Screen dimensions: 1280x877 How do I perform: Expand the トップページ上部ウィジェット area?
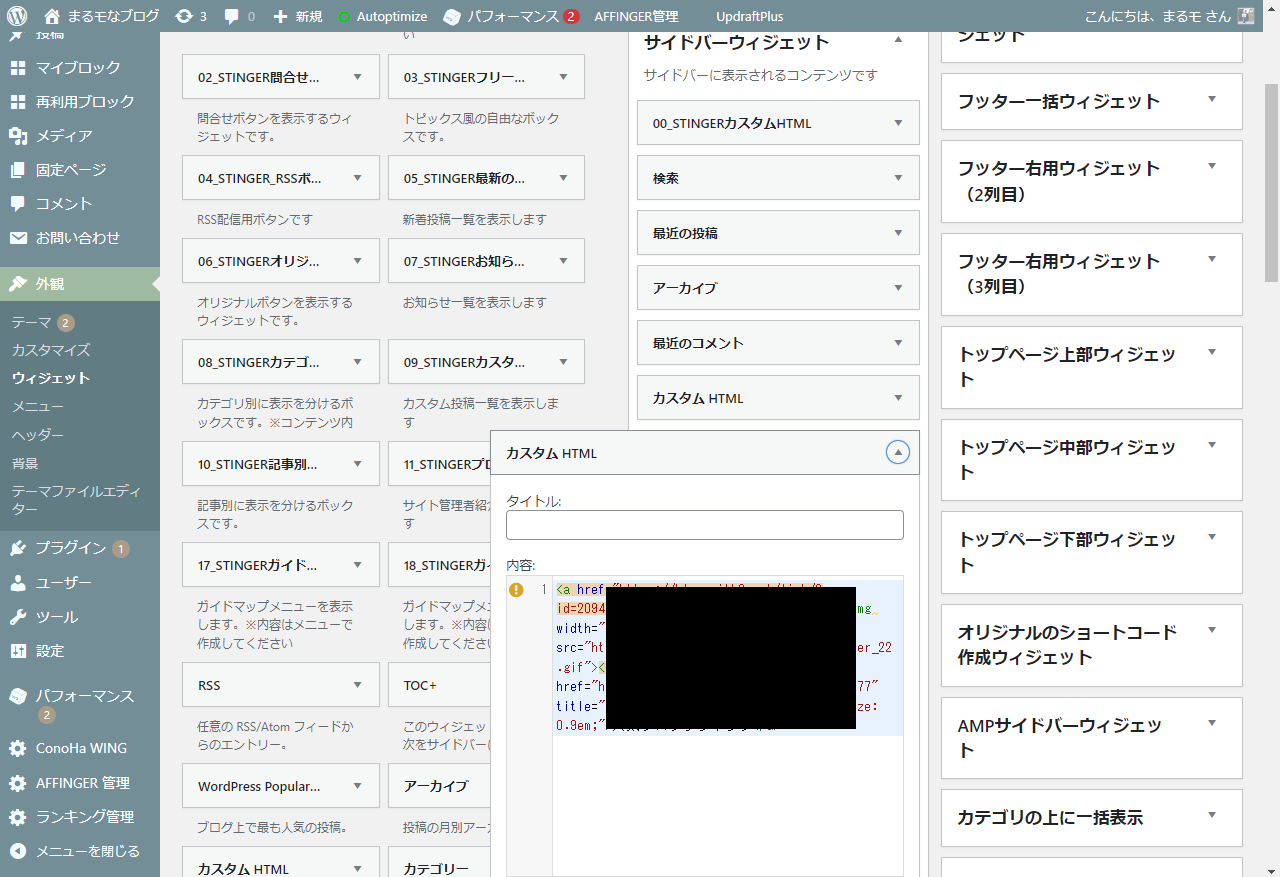pos(1212,352)
